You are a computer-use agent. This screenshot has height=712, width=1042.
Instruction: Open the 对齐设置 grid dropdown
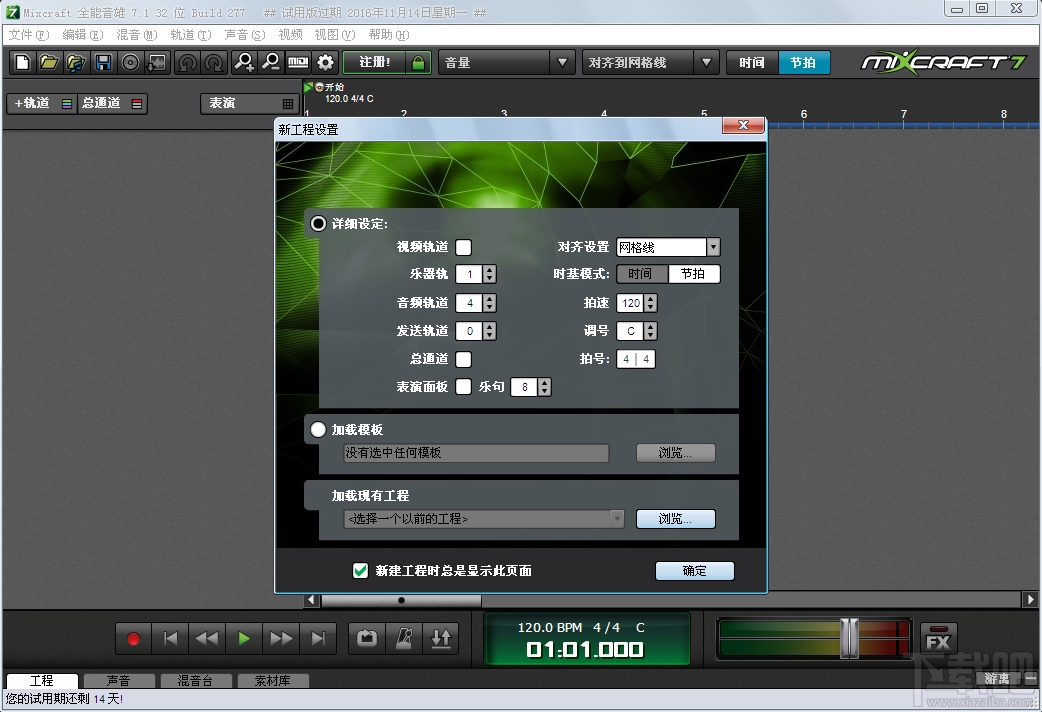point(713,247)
